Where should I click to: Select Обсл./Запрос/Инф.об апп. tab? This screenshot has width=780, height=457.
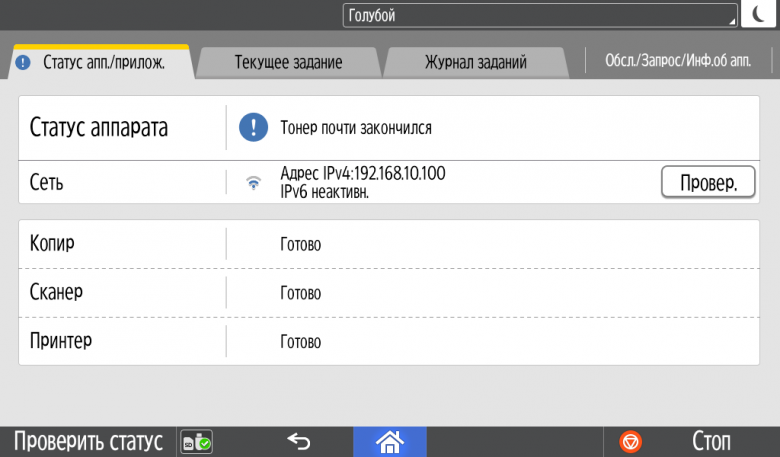678,61
